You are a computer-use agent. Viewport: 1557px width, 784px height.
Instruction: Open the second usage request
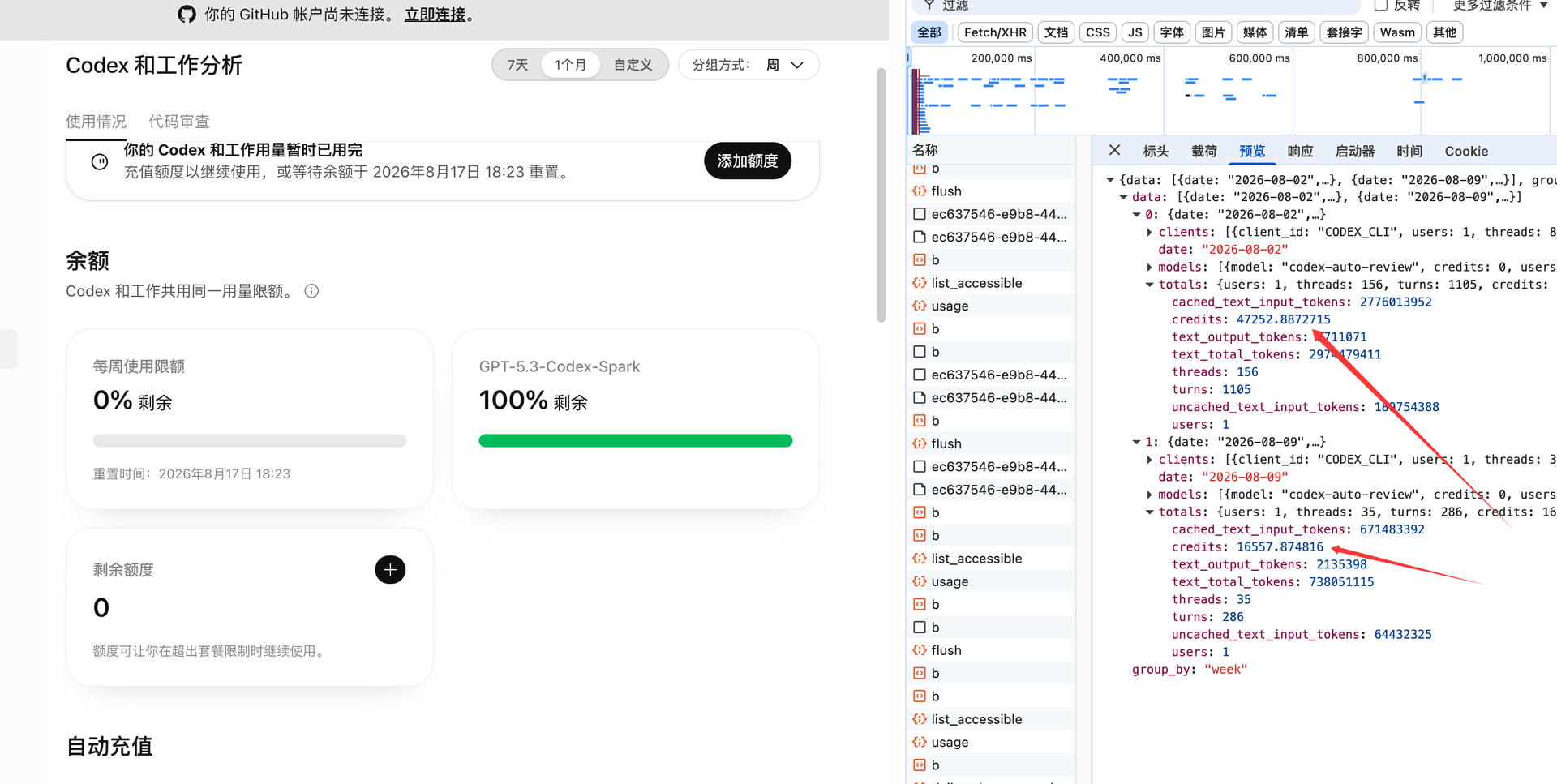coord(990,581)
